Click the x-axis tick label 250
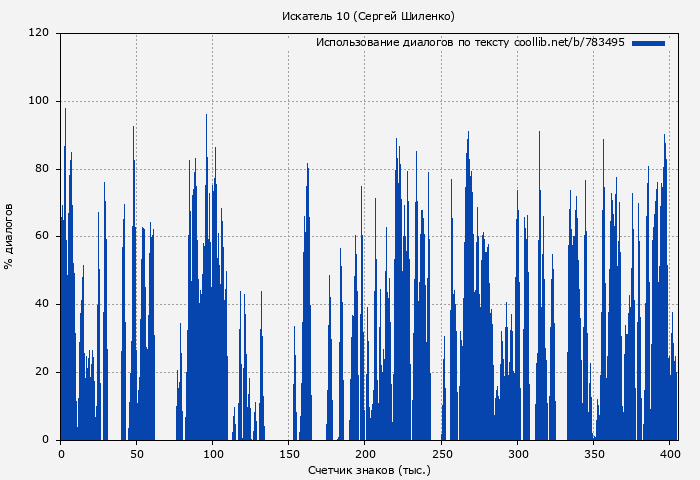 click(x=441, y=454)
